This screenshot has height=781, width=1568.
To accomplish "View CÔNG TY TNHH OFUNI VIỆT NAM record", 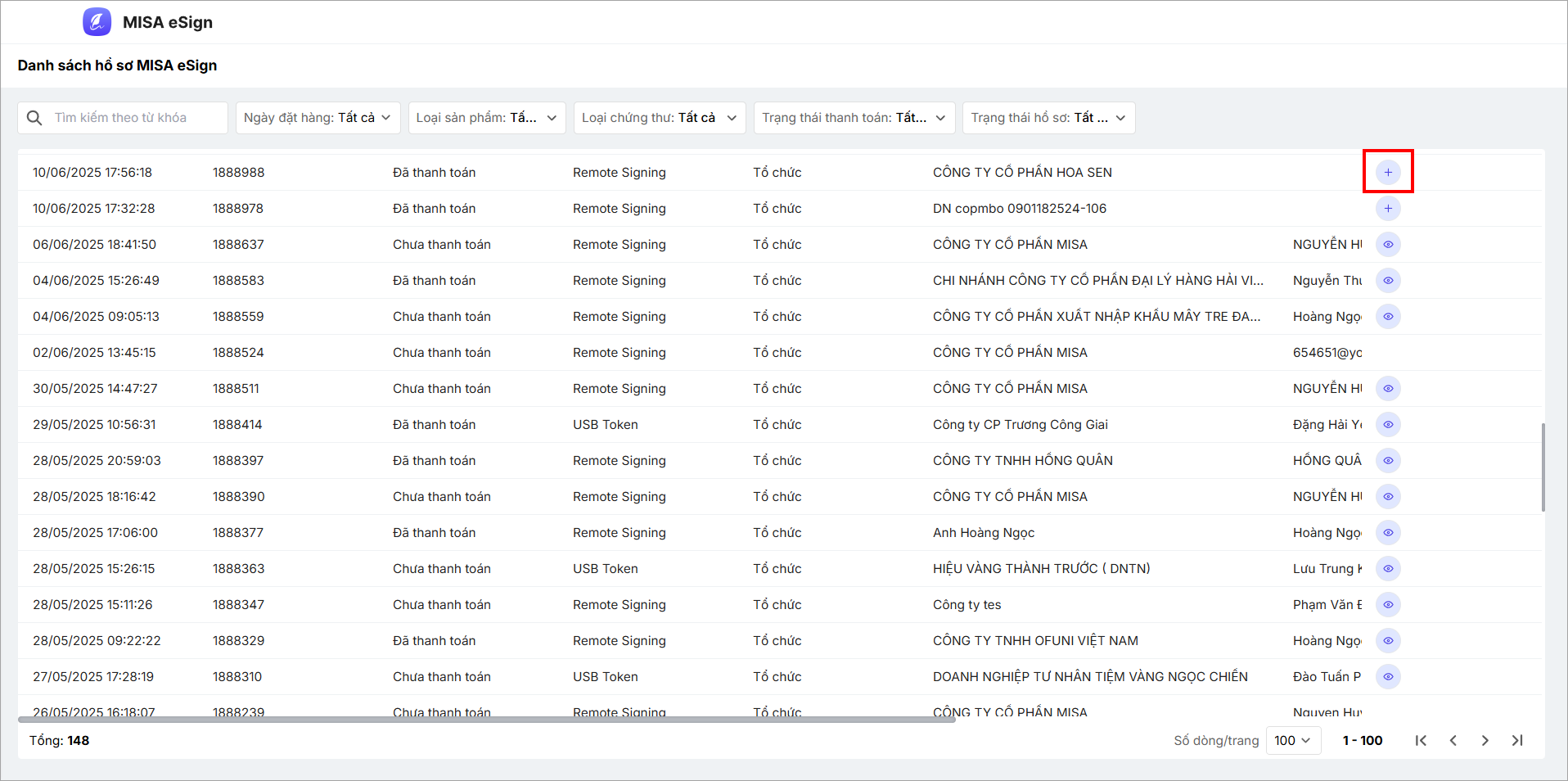I will [1387, 641].
